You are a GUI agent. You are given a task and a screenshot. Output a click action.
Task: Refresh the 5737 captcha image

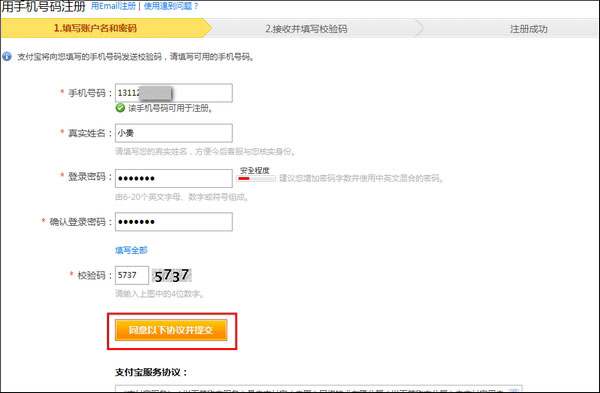(172, 275)
